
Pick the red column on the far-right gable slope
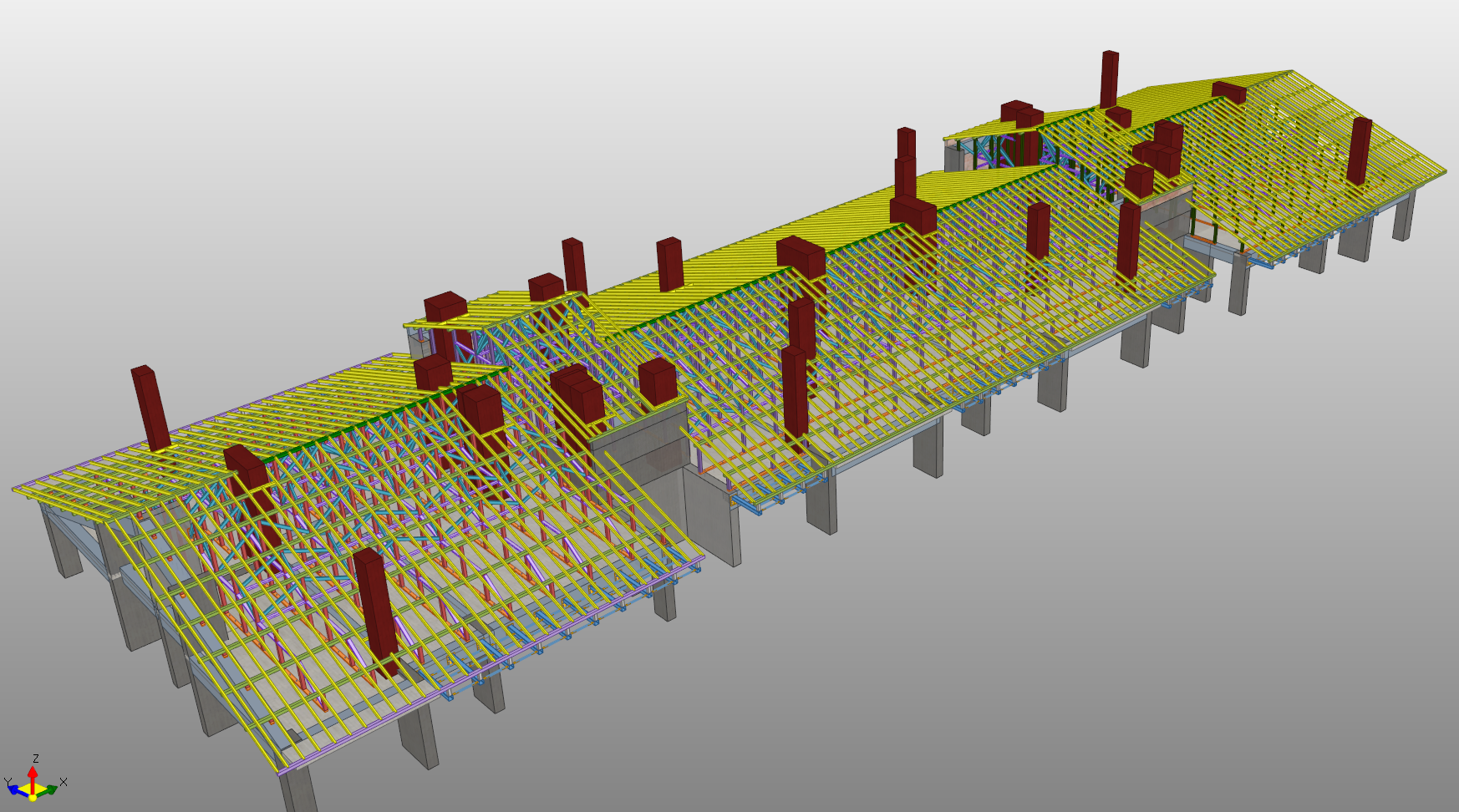[x=1359, y=150]
